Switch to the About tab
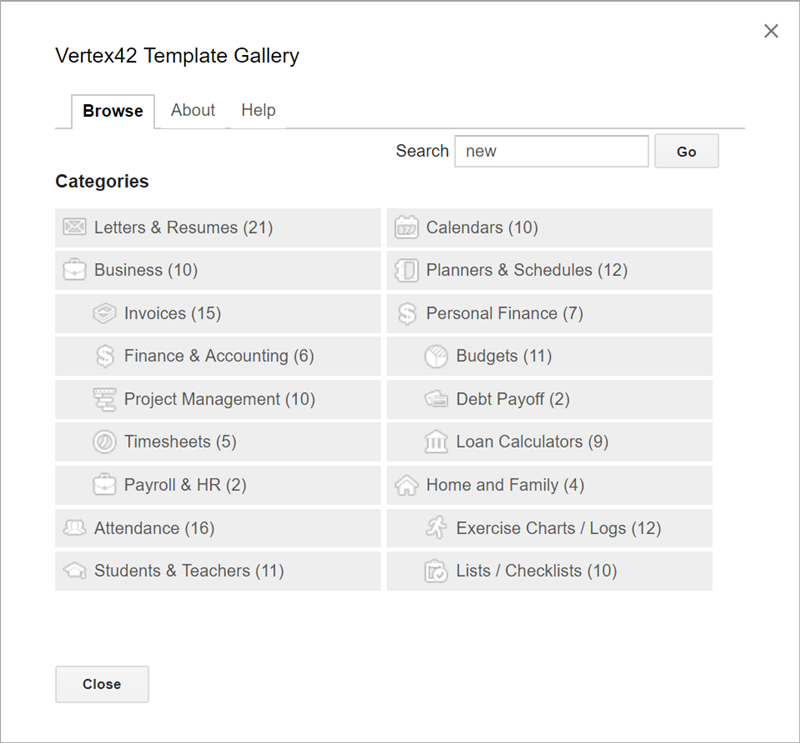This screenshot has height=743, width=800. coord(193,110)
